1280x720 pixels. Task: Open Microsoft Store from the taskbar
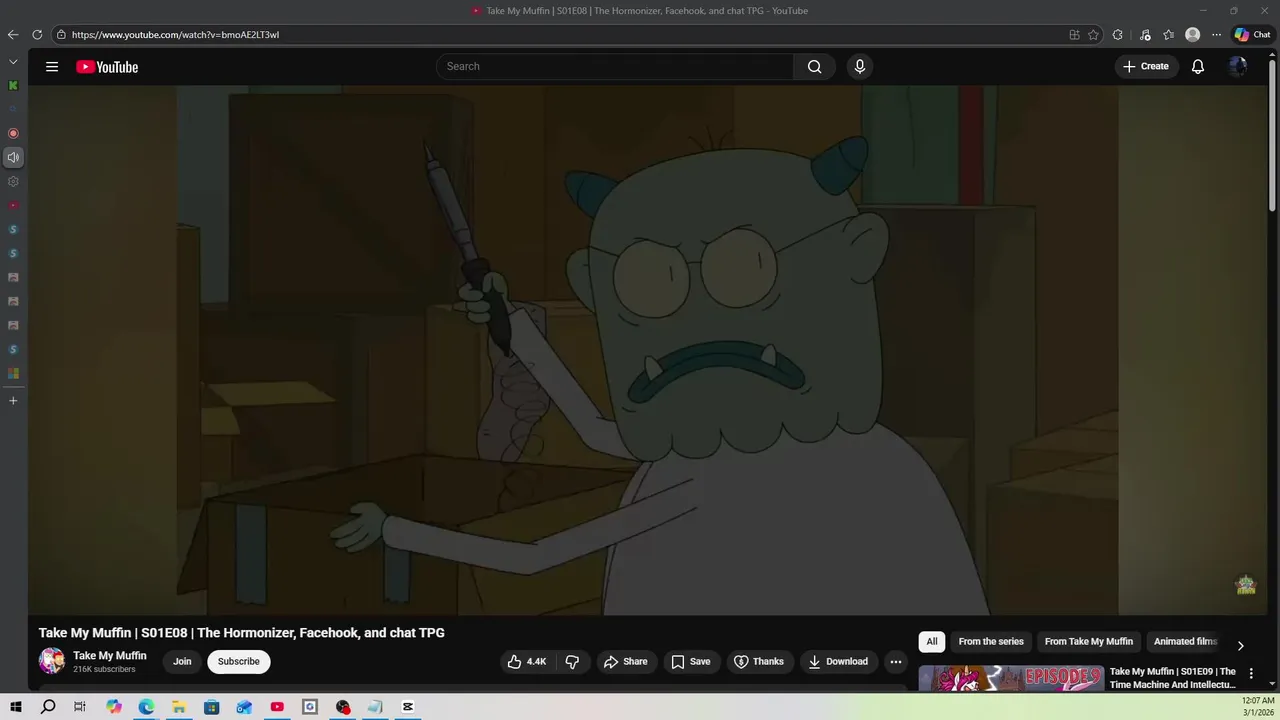coord(212,707)
